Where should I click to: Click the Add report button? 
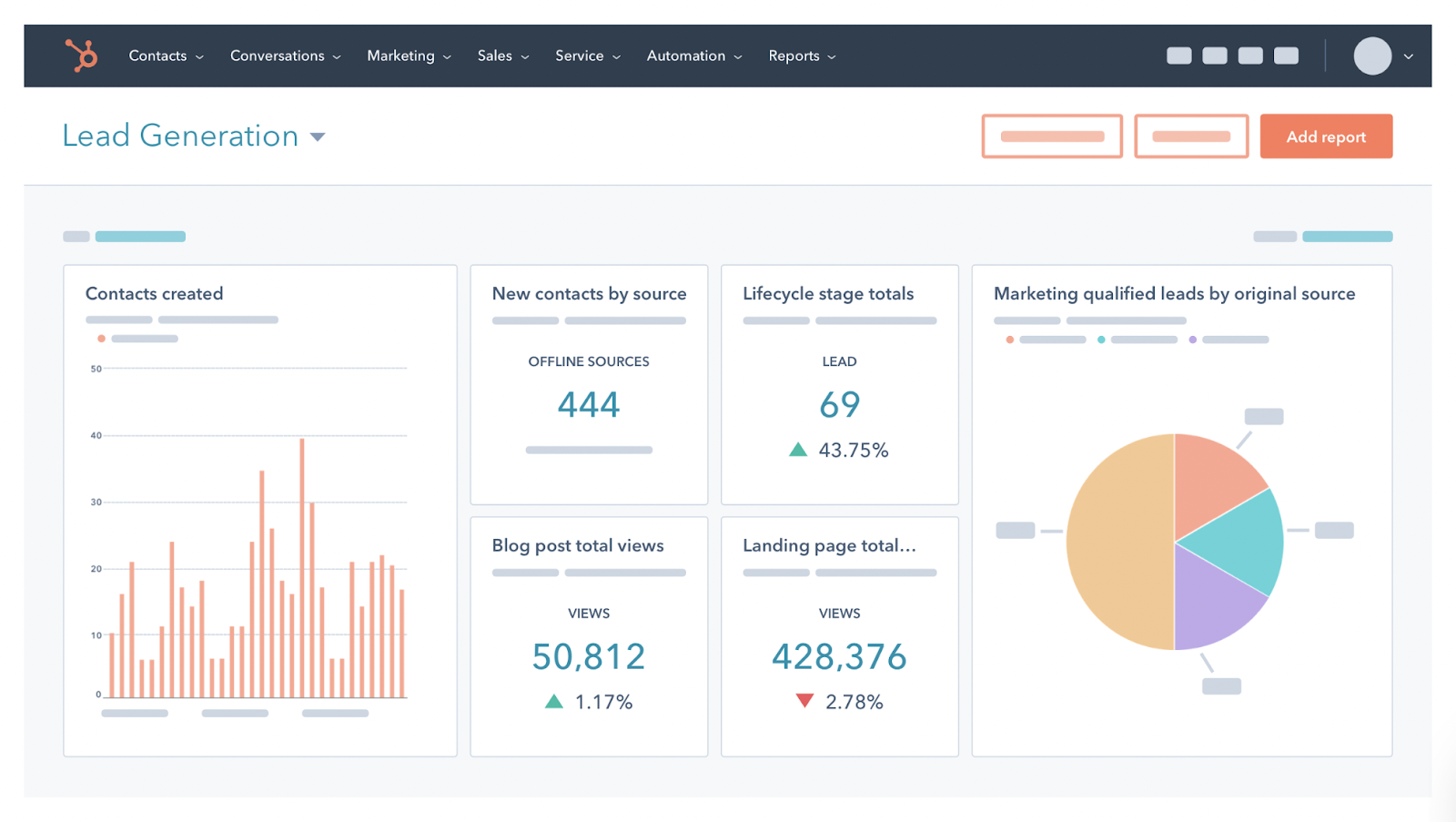tap(1326, 137)
